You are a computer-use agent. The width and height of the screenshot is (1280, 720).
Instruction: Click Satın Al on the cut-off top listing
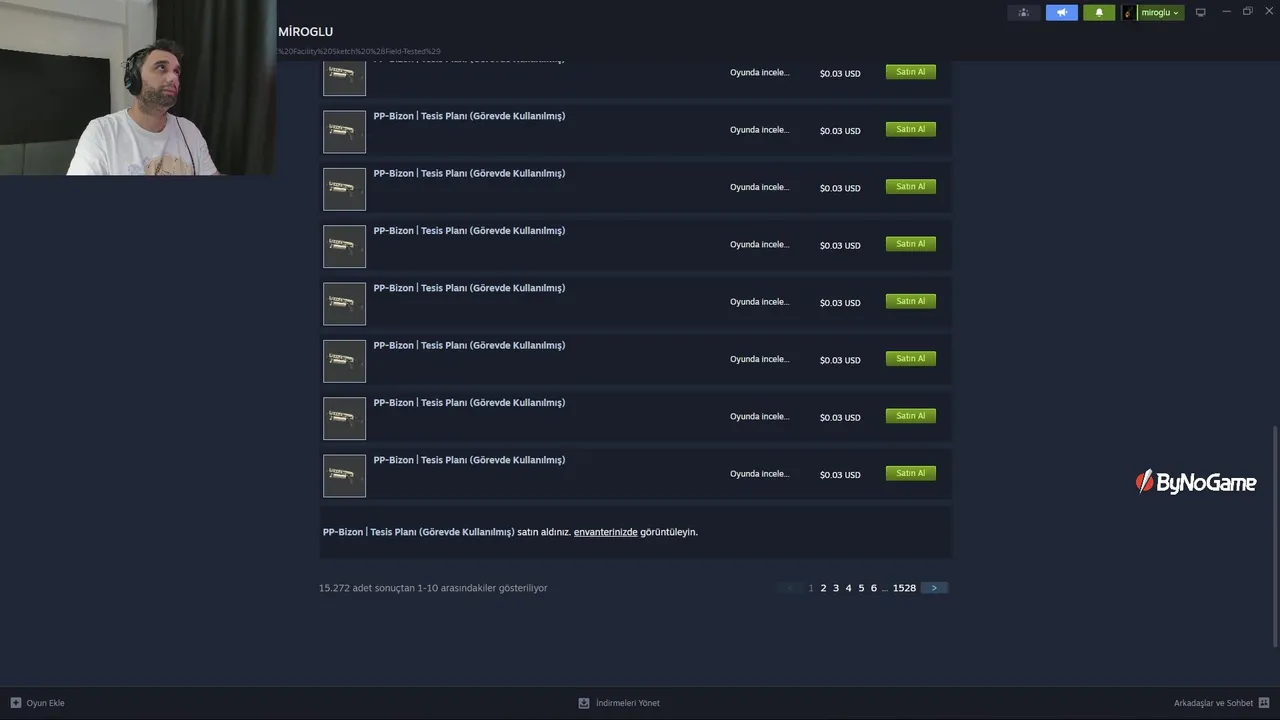pos(911,72)
